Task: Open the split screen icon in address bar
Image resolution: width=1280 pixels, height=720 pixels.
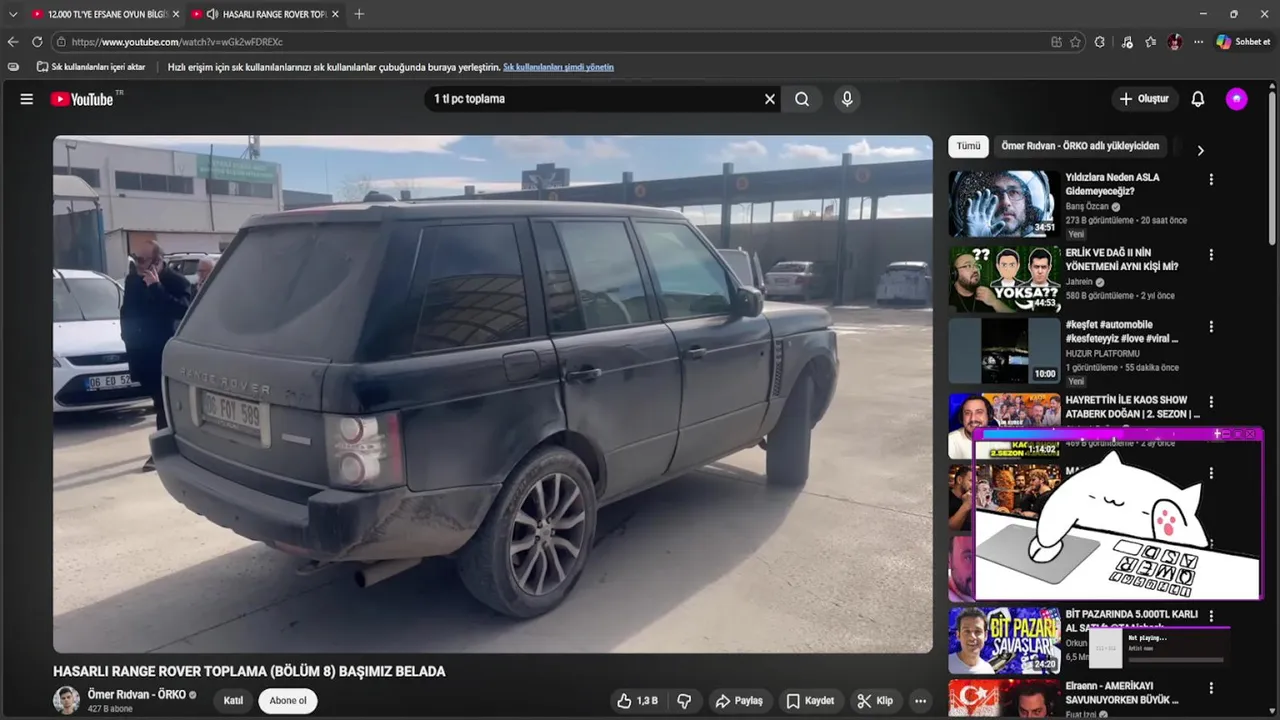Action: pos(1056,42)
